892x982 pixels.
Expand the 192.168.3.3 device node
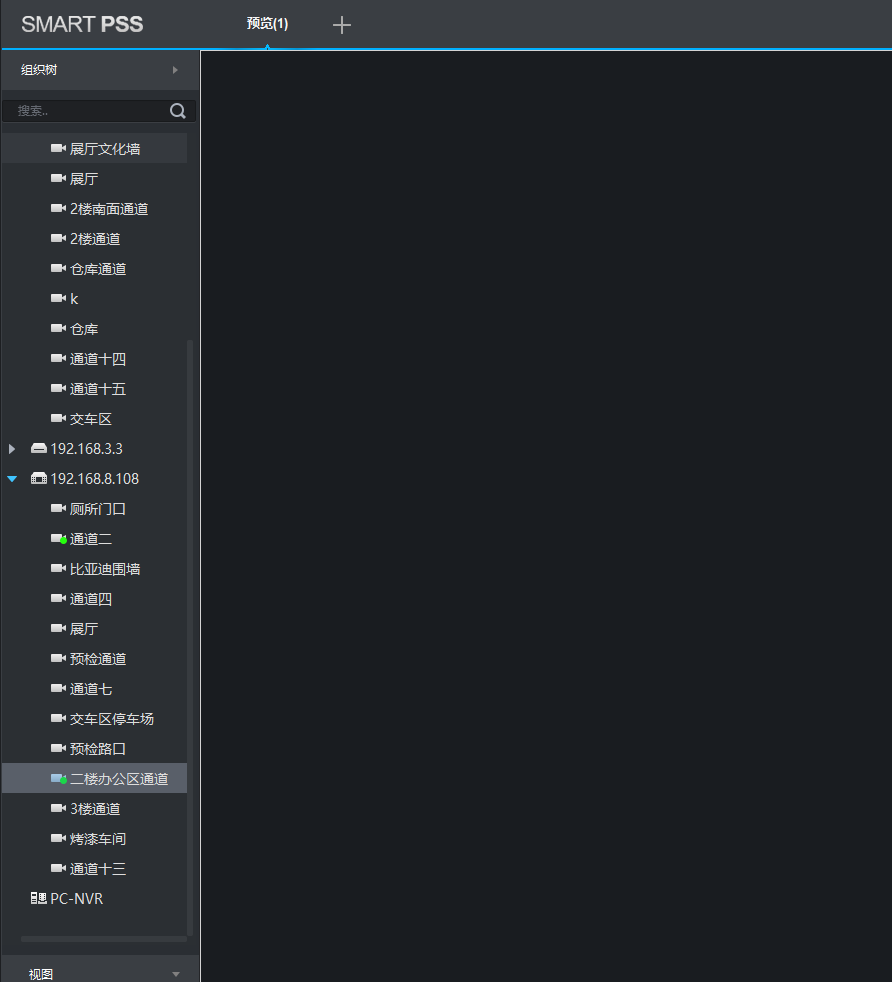click(x=12, y=448)
